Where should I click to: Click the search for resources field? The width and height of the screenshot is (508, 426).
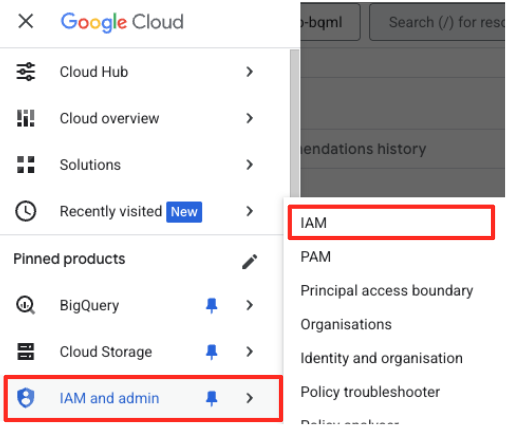(x=438, y=22)
